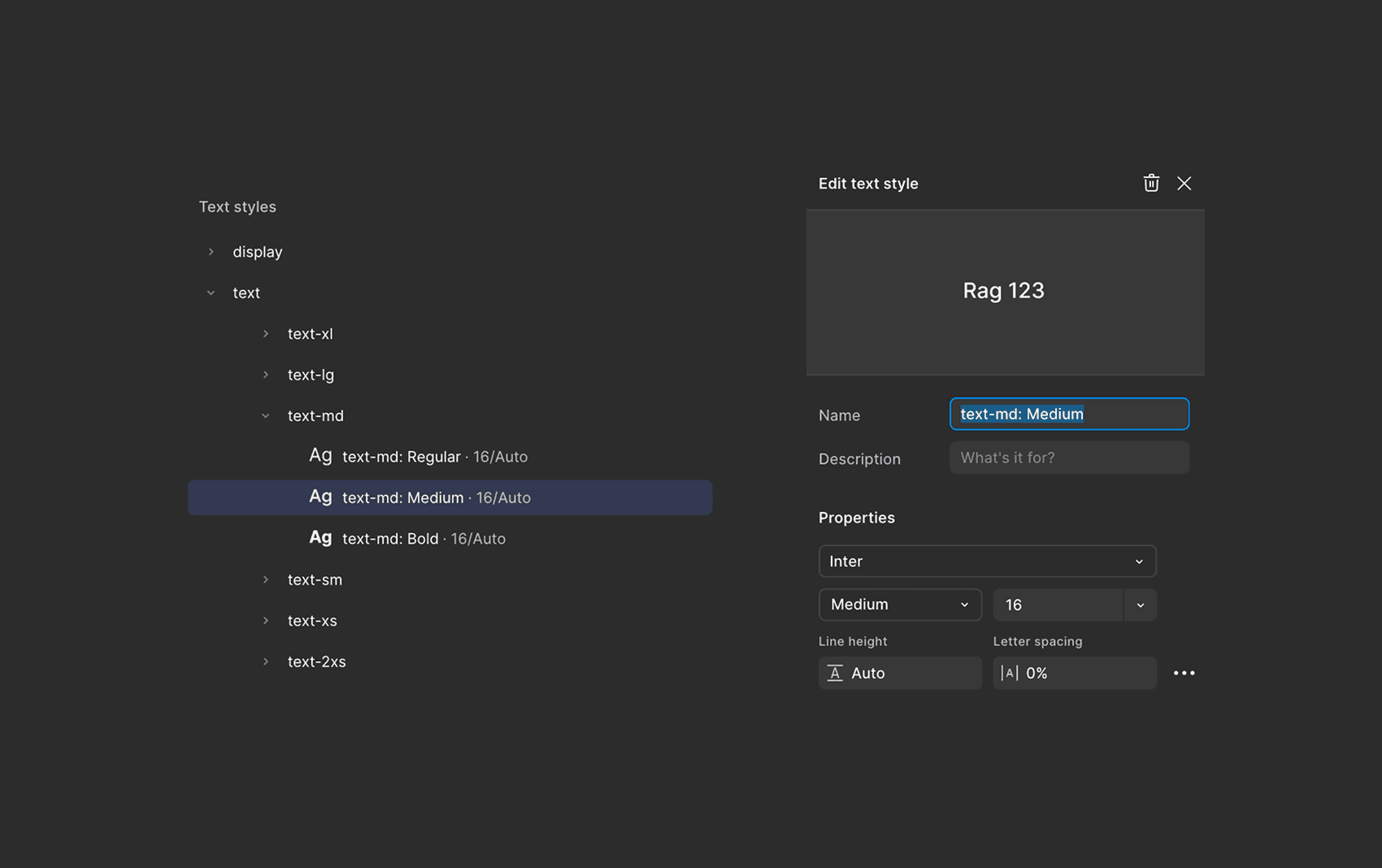This screenshot has height=868, width=1382.
Task: Click the text-xl group label
Action: [x=311, y=334]
